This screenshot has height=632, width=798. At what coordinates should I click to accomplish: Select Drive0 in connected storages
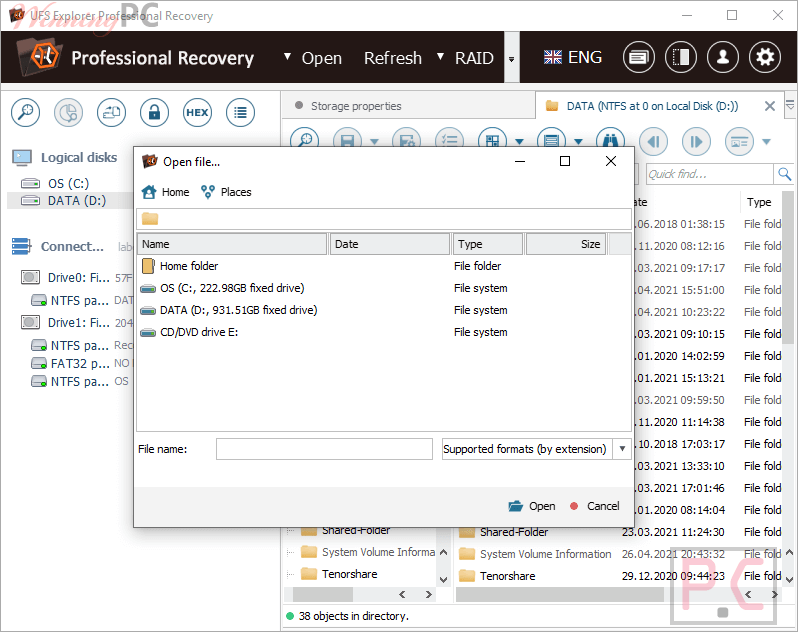76,277
